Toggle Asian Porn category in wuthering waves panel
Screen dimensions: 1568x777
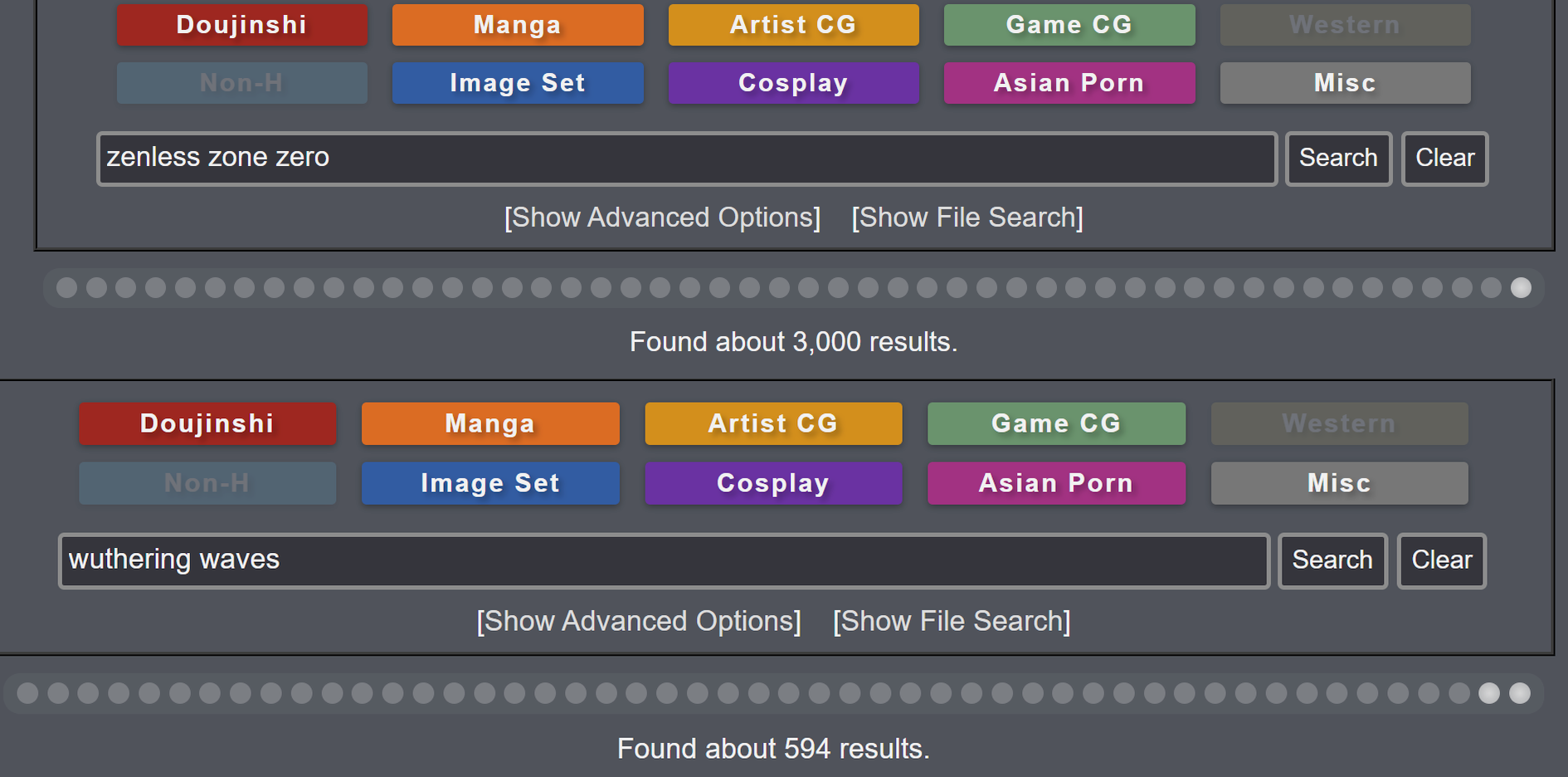point(1056,483)
